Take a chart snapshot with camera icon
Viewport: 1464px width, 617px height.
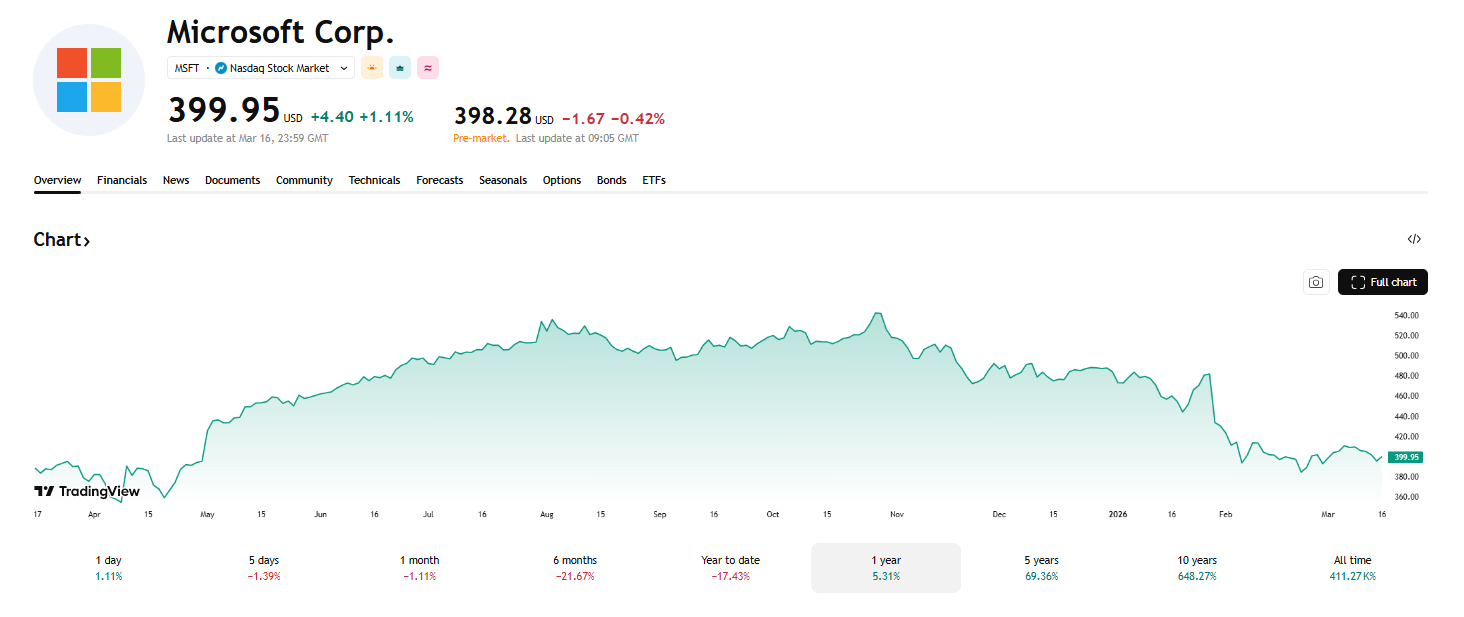[x=1316, y=282]
